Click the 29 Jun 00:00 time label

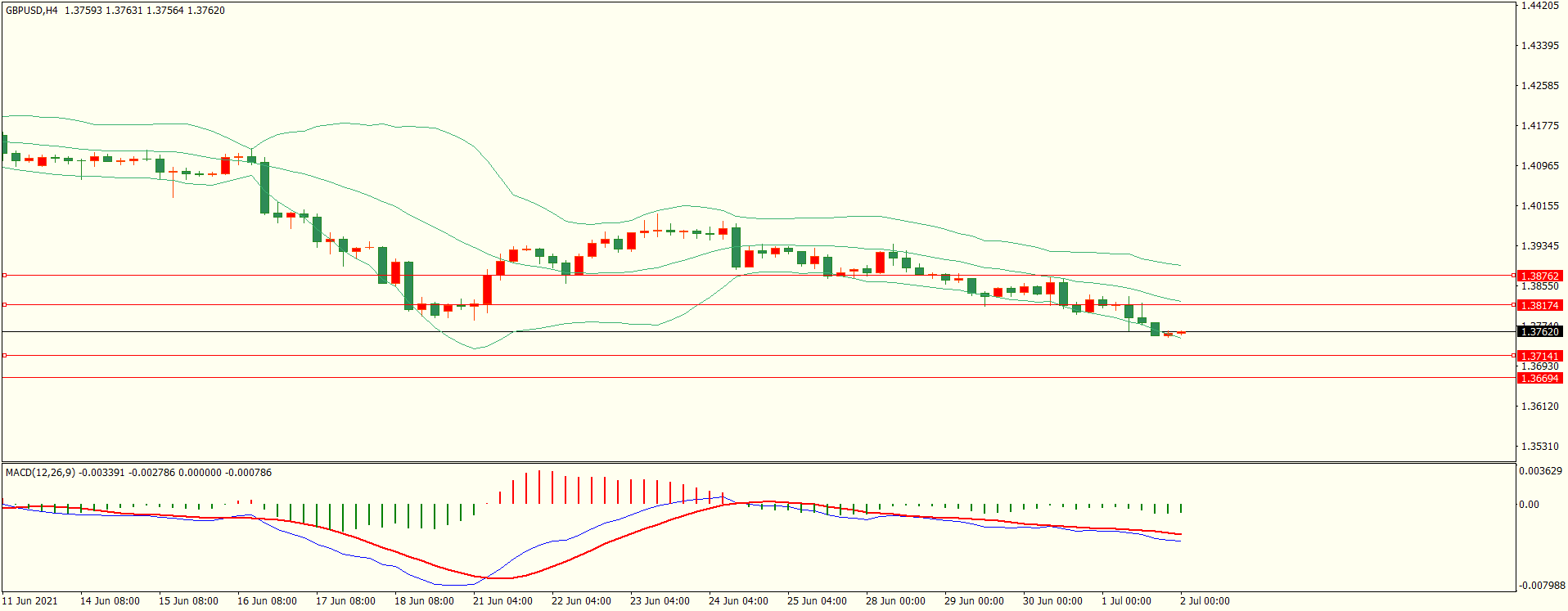point(974,601)
